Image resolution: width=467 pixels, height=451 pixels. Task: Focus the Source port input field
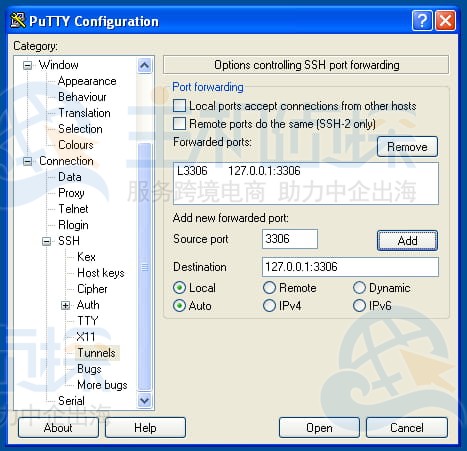click(290, 239)
